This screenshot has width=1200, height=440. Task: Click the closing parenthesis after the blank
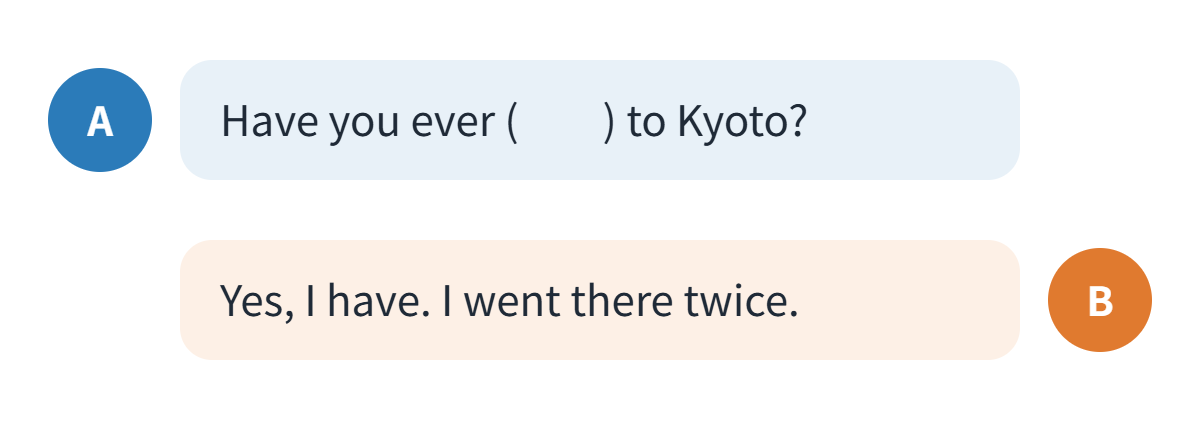coord(609,123)
